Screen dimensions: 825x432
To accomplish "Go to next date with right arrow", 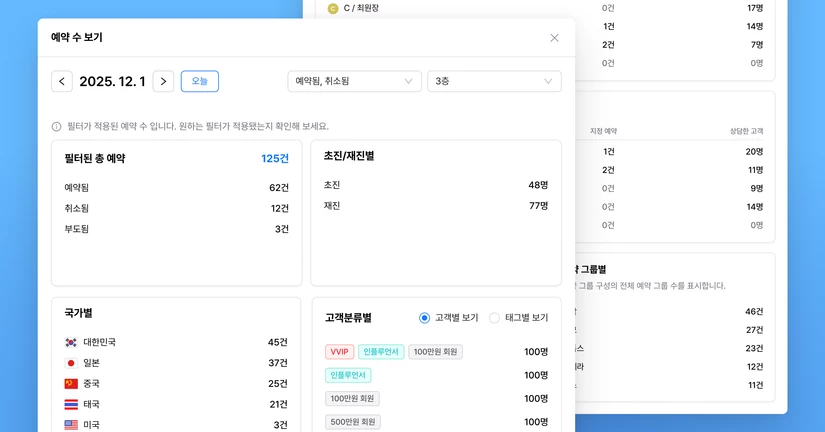I will point(163,82).
